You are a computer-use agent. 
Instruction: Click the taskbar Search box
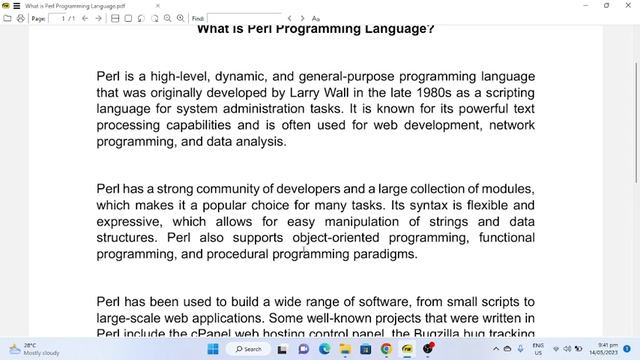coord(248,349)
